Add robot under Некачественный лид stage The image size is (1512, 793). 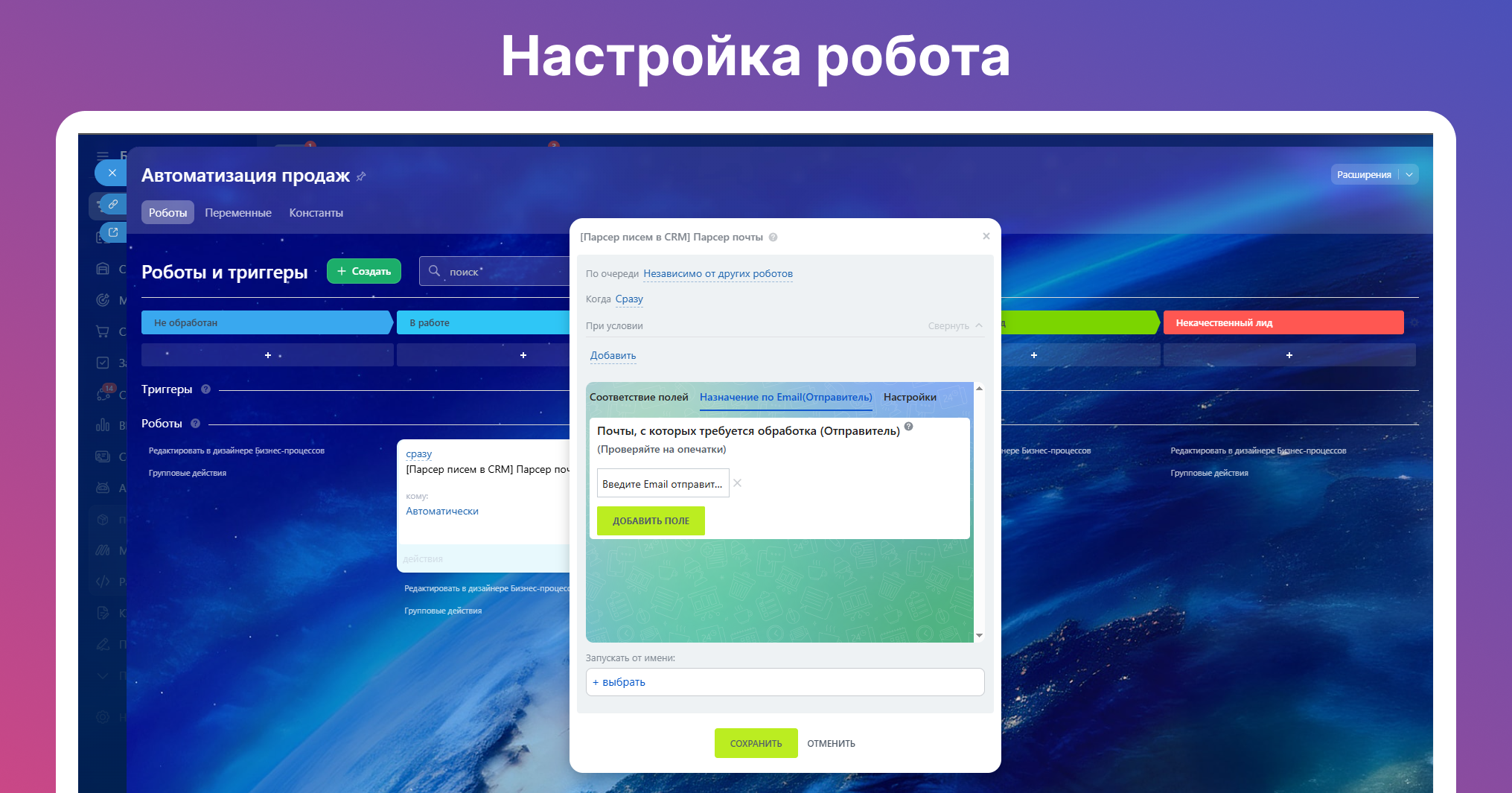1289,355
